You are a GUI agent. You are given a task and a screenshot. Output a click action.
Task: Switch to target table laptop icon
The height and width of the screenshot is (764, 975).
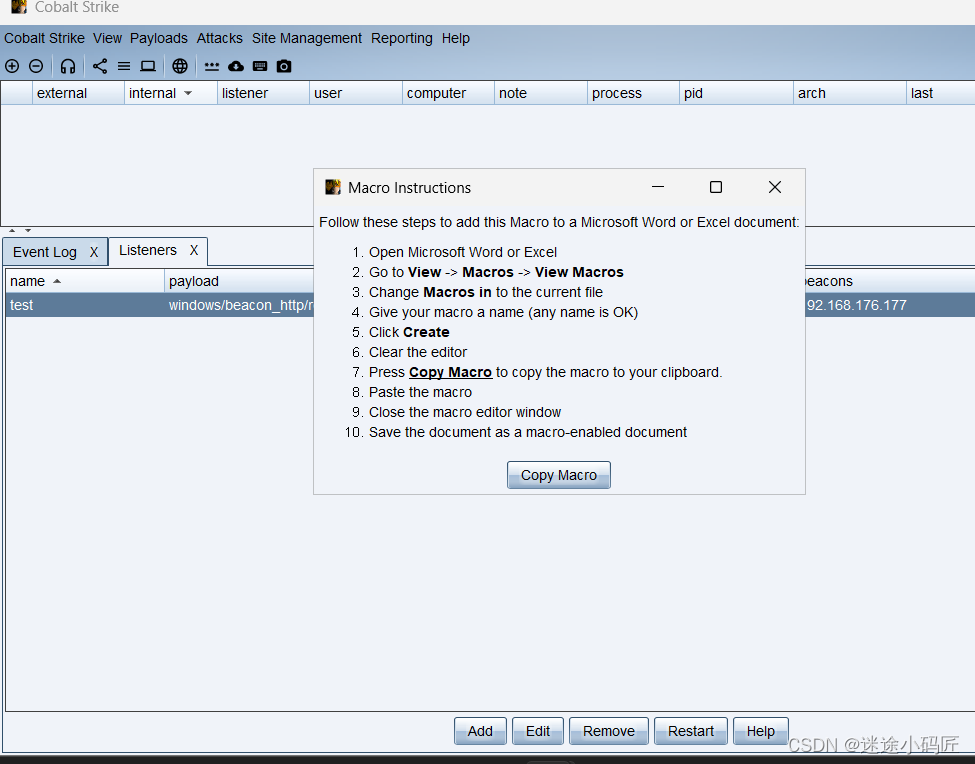tap(148, 66)
